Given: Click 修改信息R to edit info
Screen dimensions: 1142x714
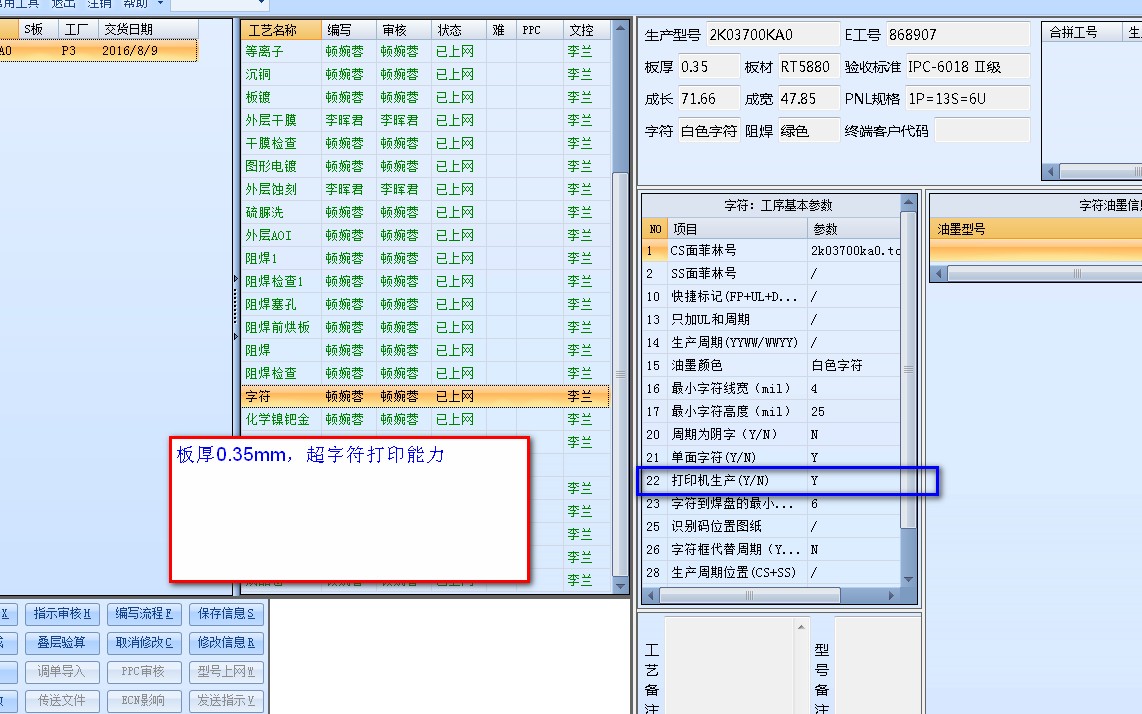Looking at the screenshot, I should (x=226, y=643).
